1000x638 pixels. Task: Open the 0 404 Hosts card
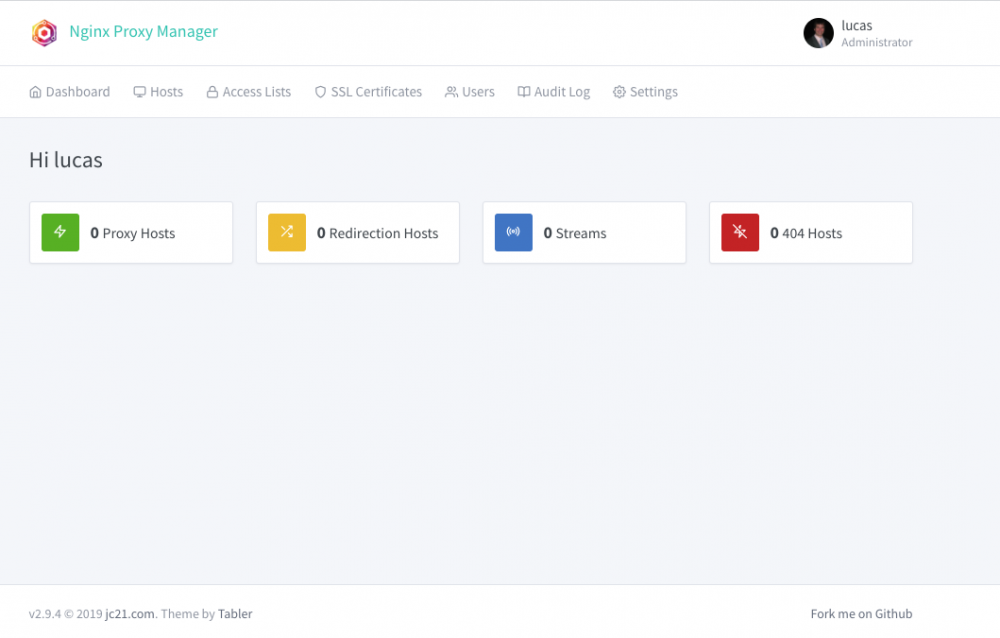[x=811, y=233]
